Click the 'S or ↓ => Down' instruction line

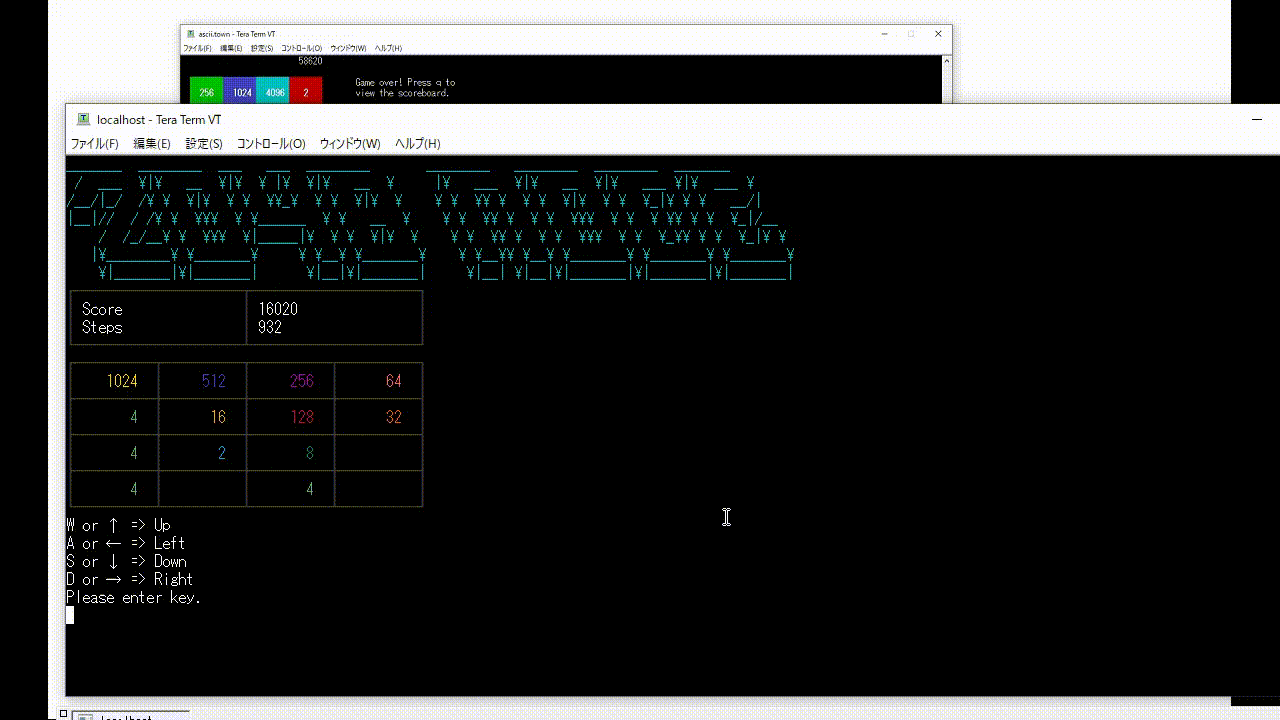point(127,561)
